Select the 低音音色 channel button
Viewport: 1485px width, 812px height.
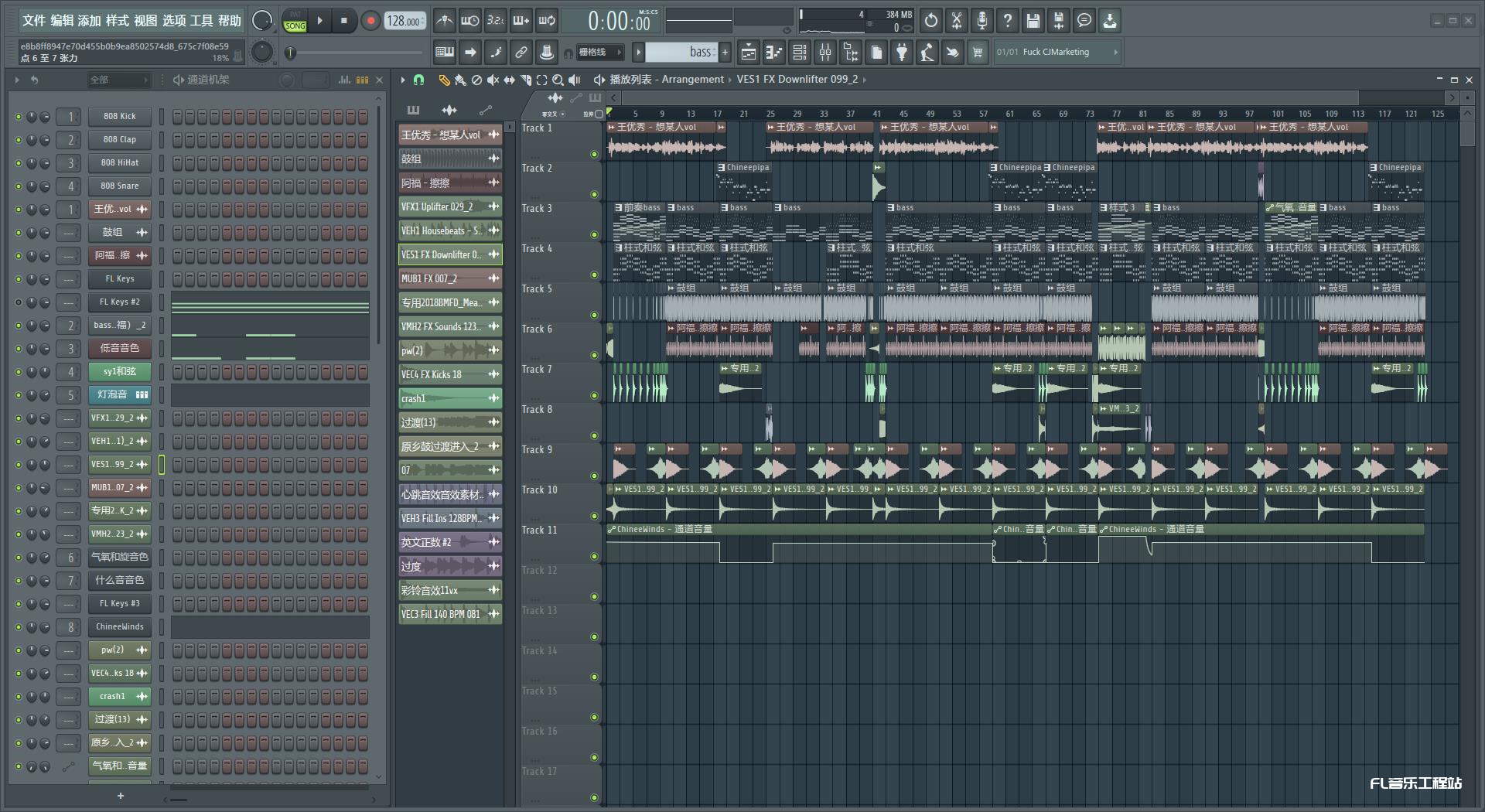coord(120,348)
